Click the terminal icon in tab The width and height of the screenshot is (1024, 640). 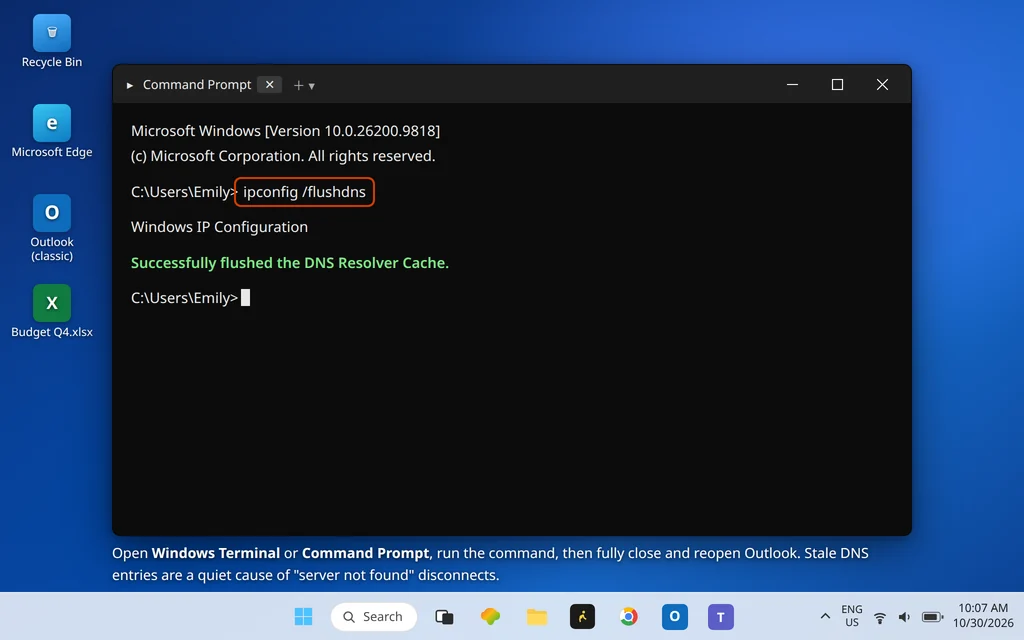pyautogui.click(x=129, y=86)
